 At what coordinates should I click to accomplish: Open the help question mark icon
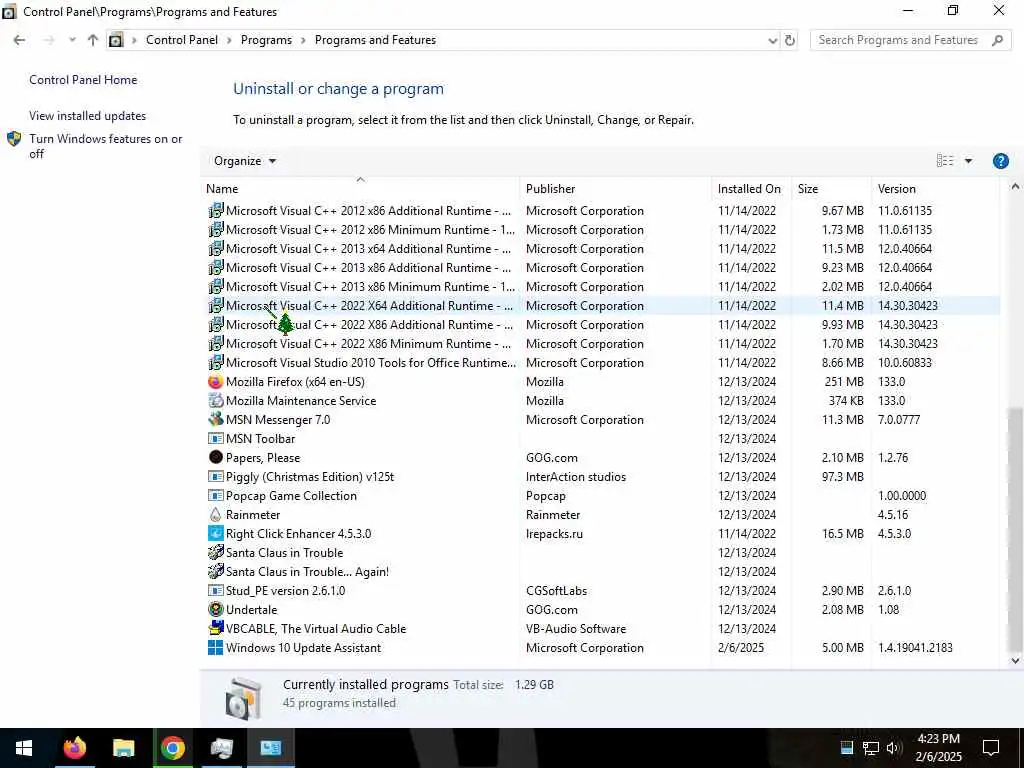tap(1000, 161)
